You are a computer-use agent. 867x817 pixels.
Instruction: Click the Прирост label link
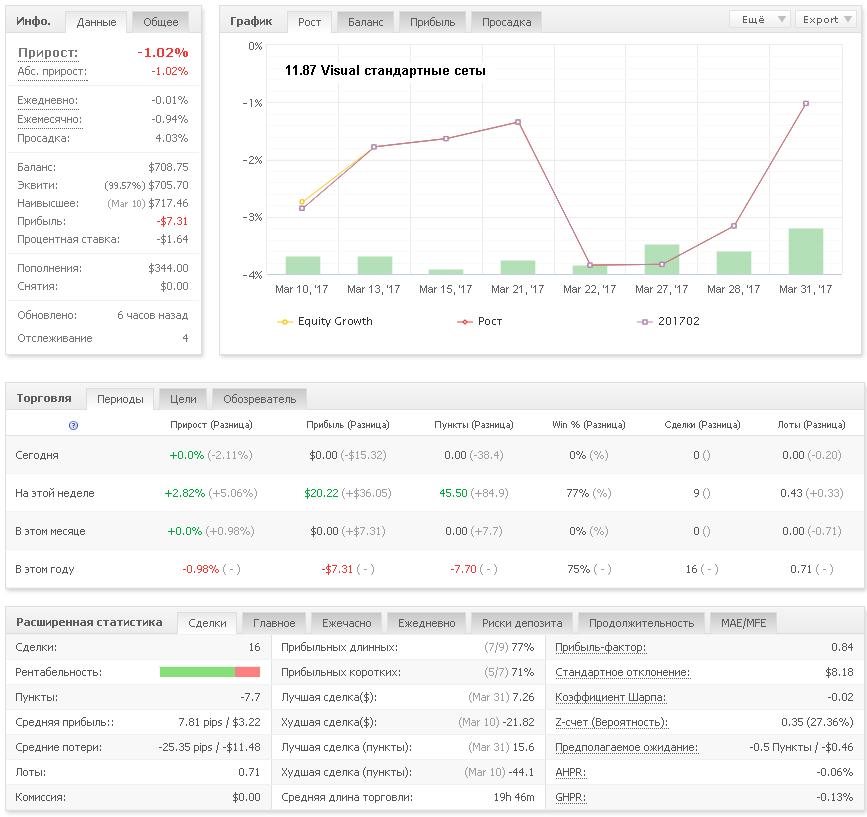click(x=48, y=53)
